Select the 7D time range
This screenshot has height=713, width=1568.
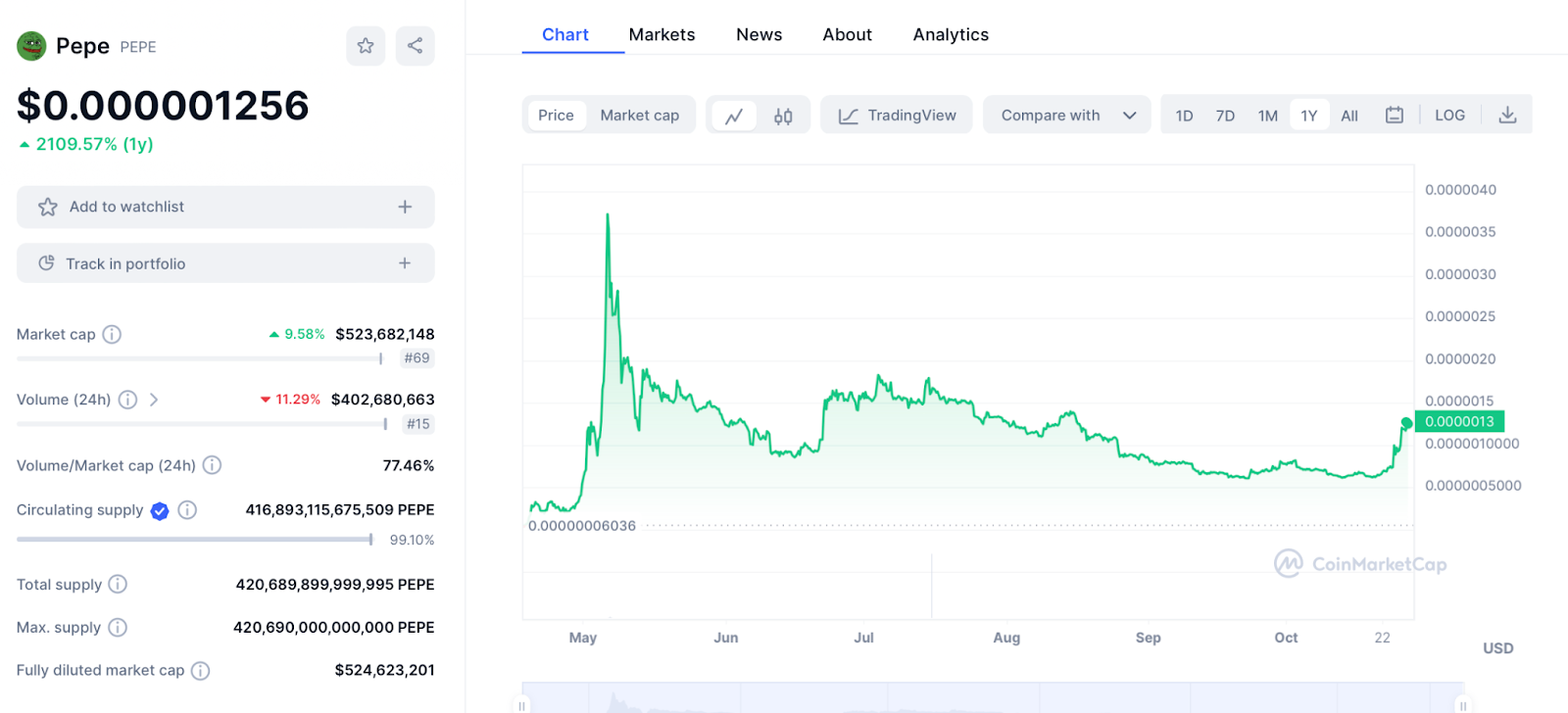pos(1225,116)
